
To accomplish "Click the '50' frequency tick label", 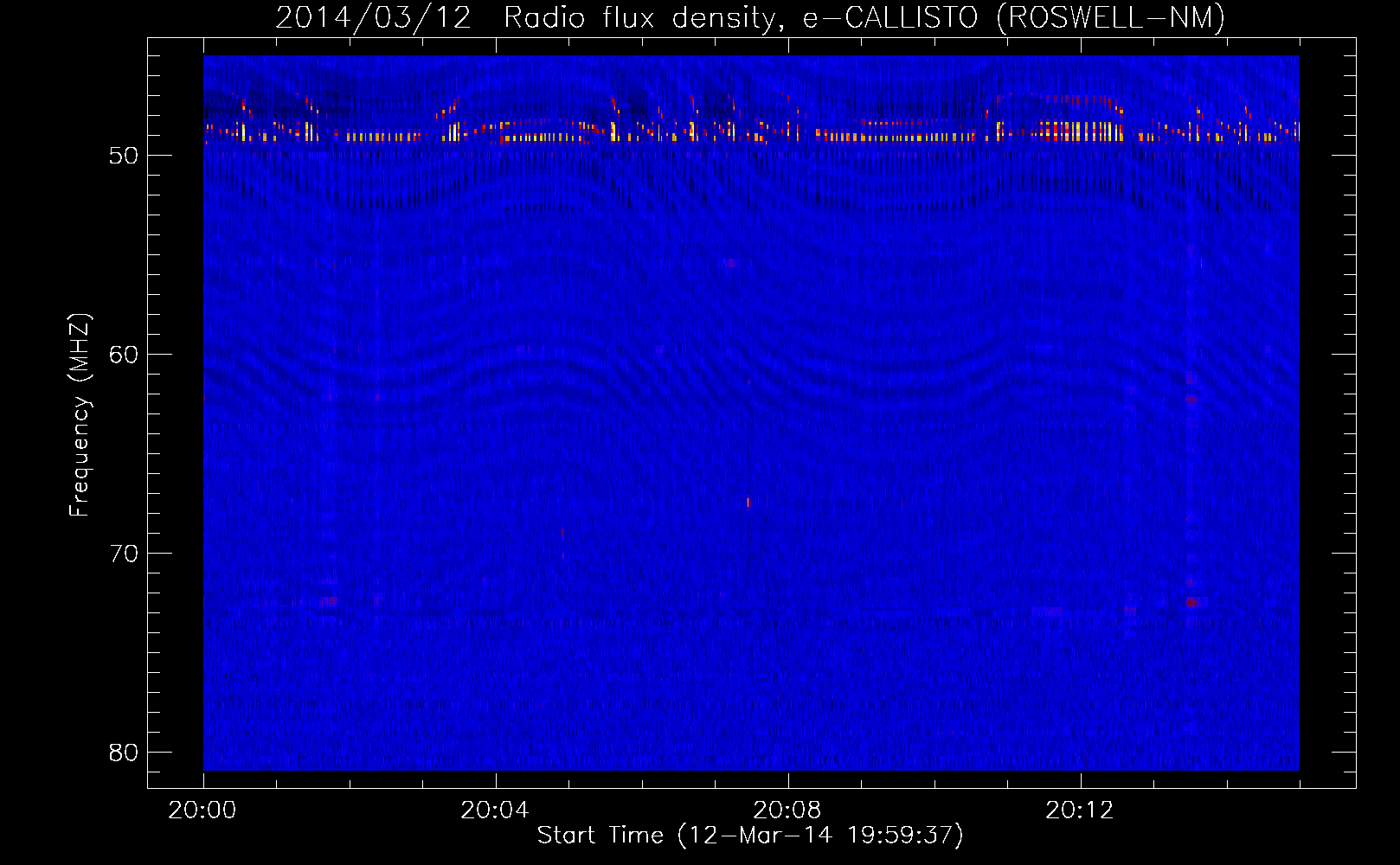I will tap(124, 156).
